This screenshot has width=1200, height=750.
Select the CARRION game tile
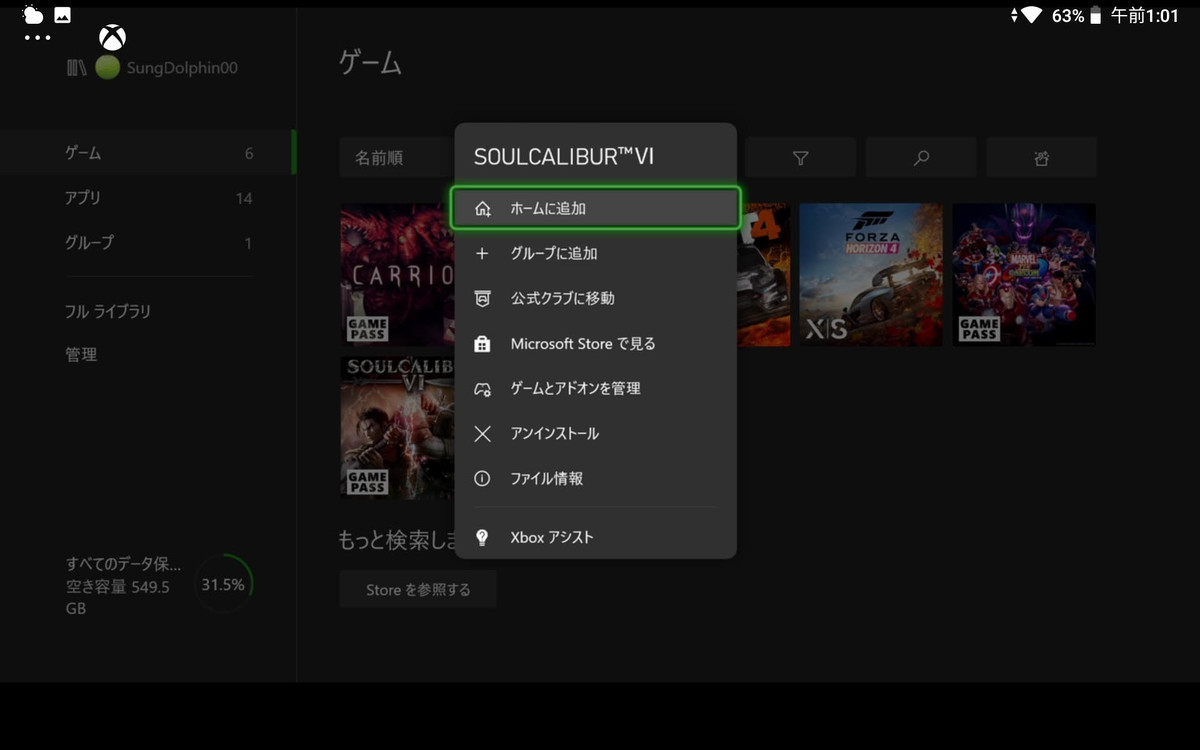[397, 275]
